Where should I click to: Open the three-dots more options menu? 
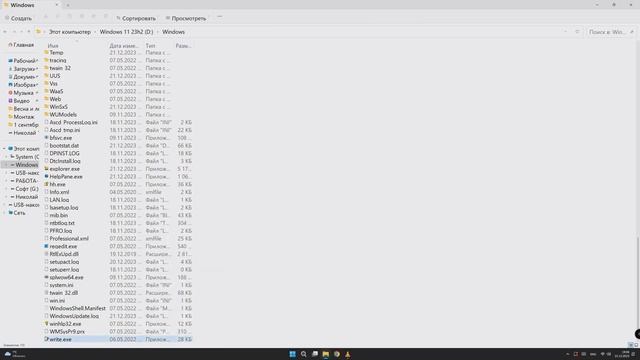coord(220,17)
